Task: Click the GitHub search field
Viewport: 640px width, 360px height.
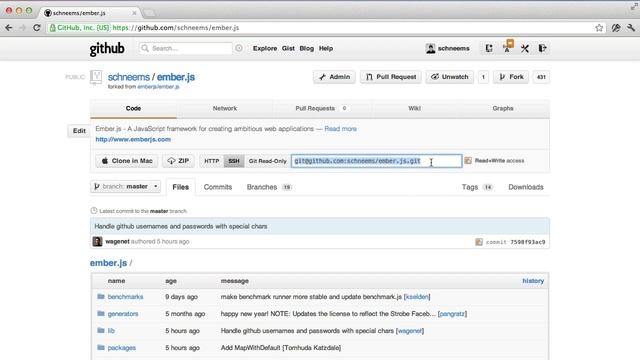Action: tap(186, 48)
